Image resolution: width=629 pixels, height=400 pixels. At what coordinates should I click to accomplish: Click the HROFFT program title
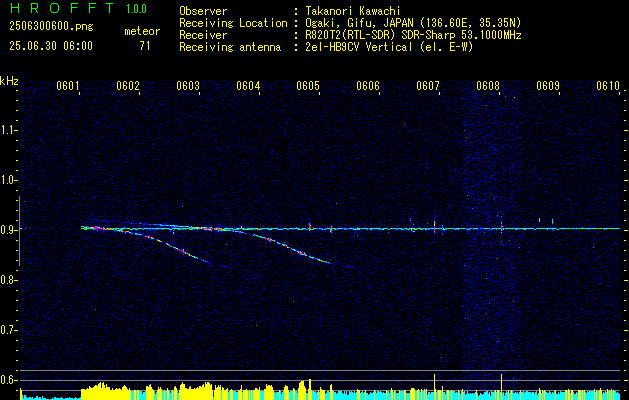click(62, 8)
